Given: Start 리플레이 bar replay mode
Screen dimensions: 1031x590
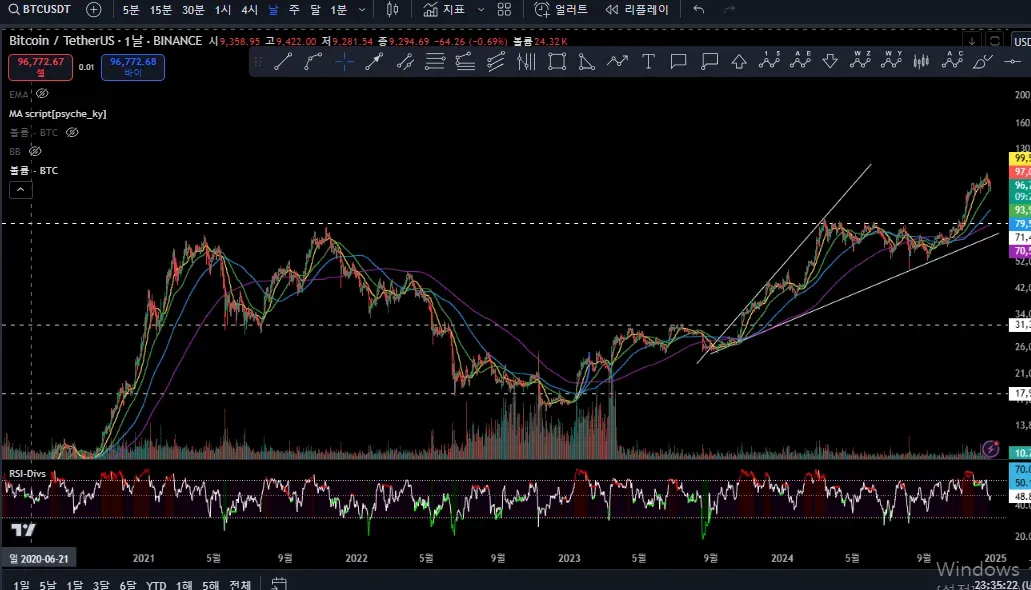Looking at the screenshot, I should [x=636, y=9].
